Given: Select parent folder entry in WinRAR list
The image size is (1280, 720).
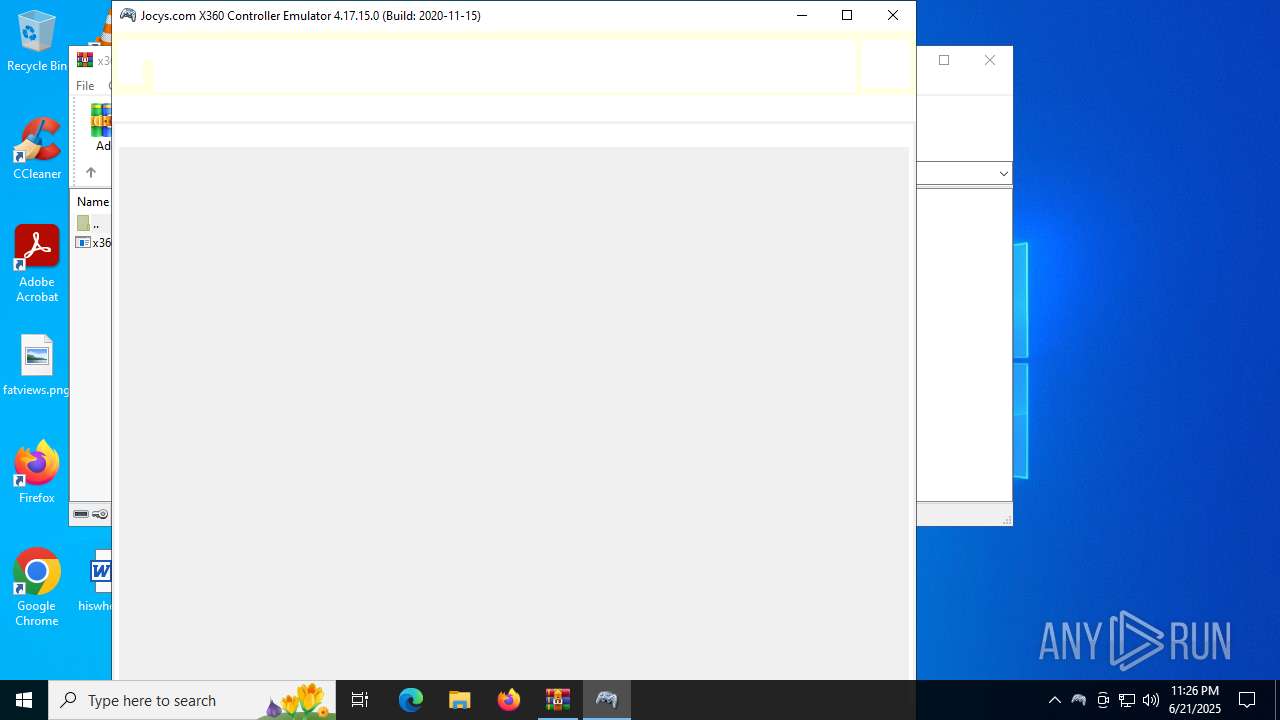Looking at the screenshot, I should 94,224.
